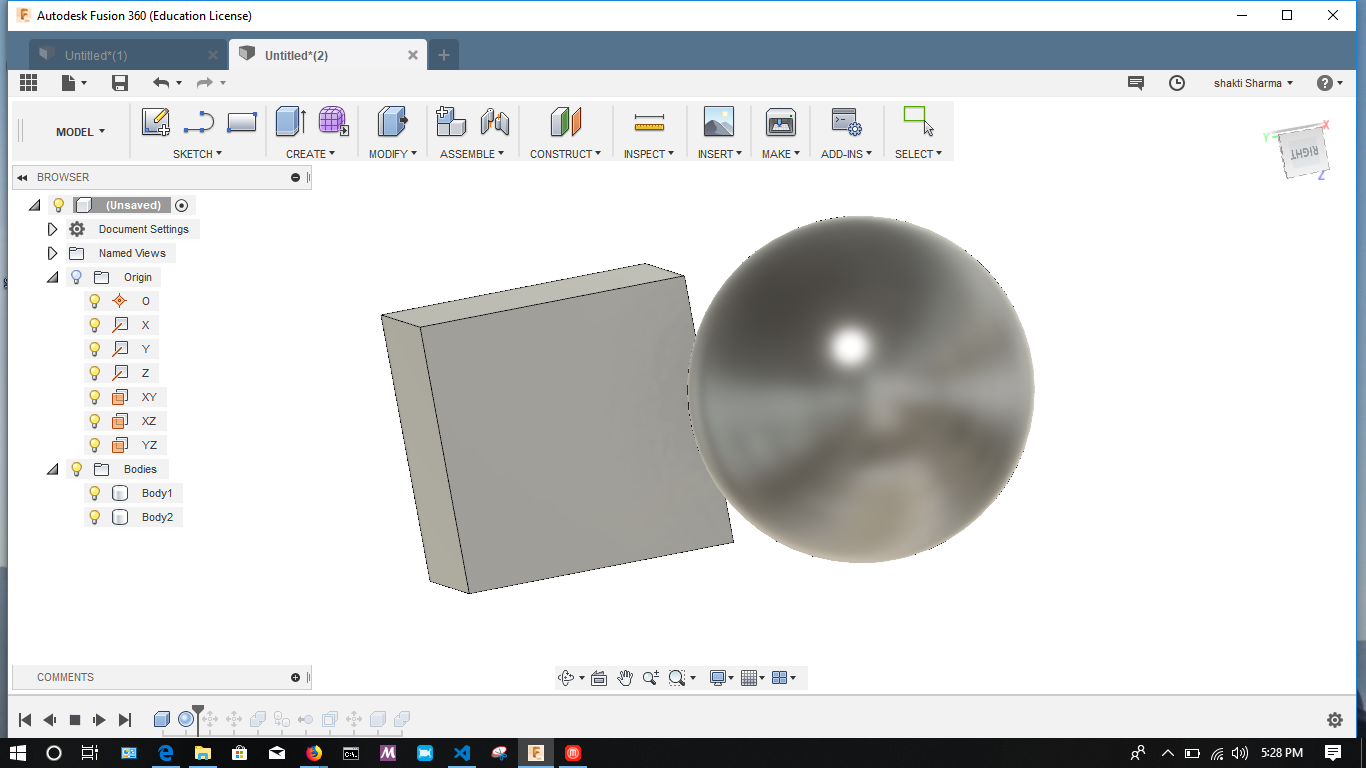
Task: Click the ViewCube RIGHT face
Action: 1305,153
